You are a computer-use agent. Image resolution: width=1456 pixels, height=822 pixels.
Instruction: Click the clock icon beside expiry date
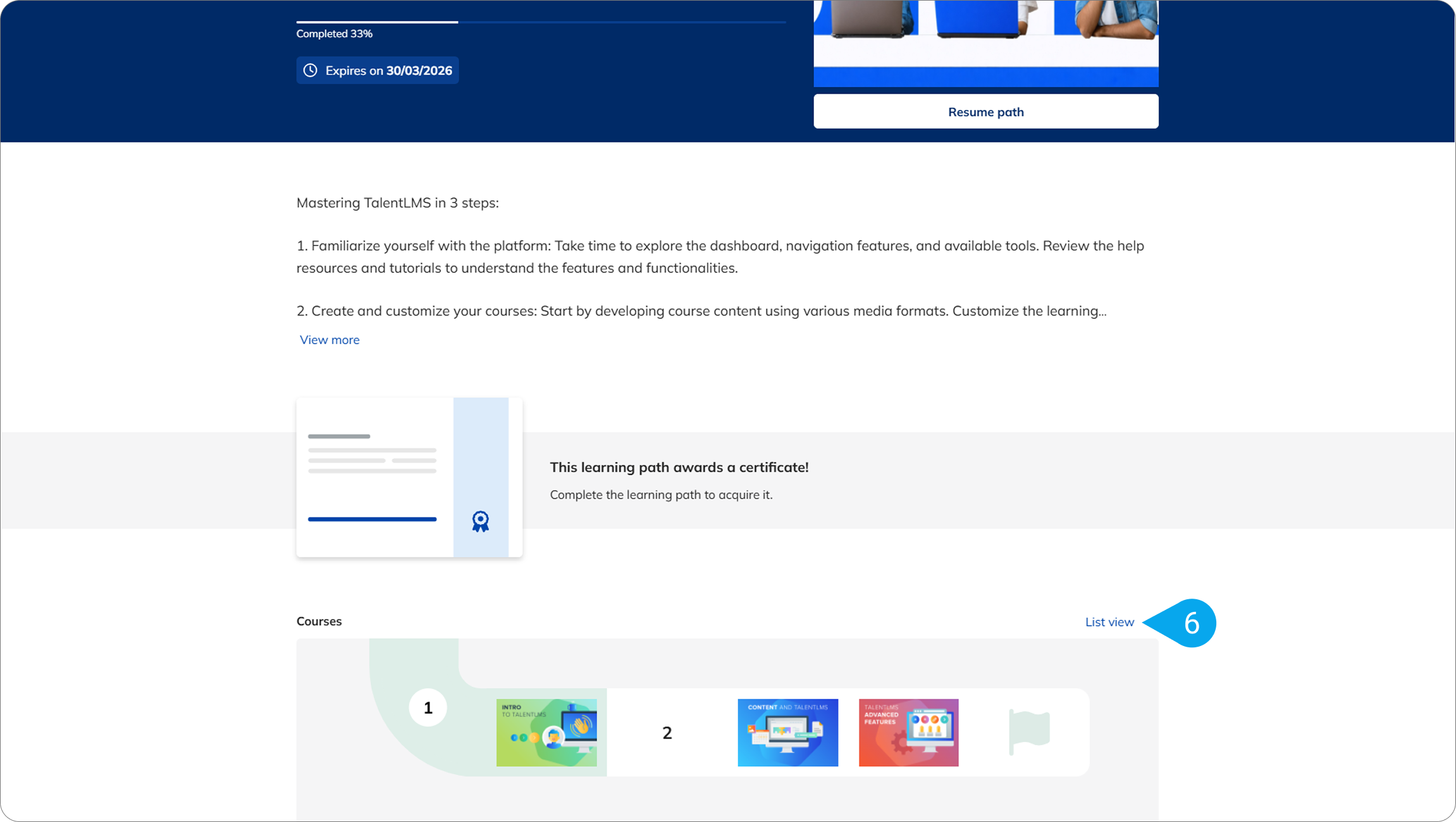[310, 70]
